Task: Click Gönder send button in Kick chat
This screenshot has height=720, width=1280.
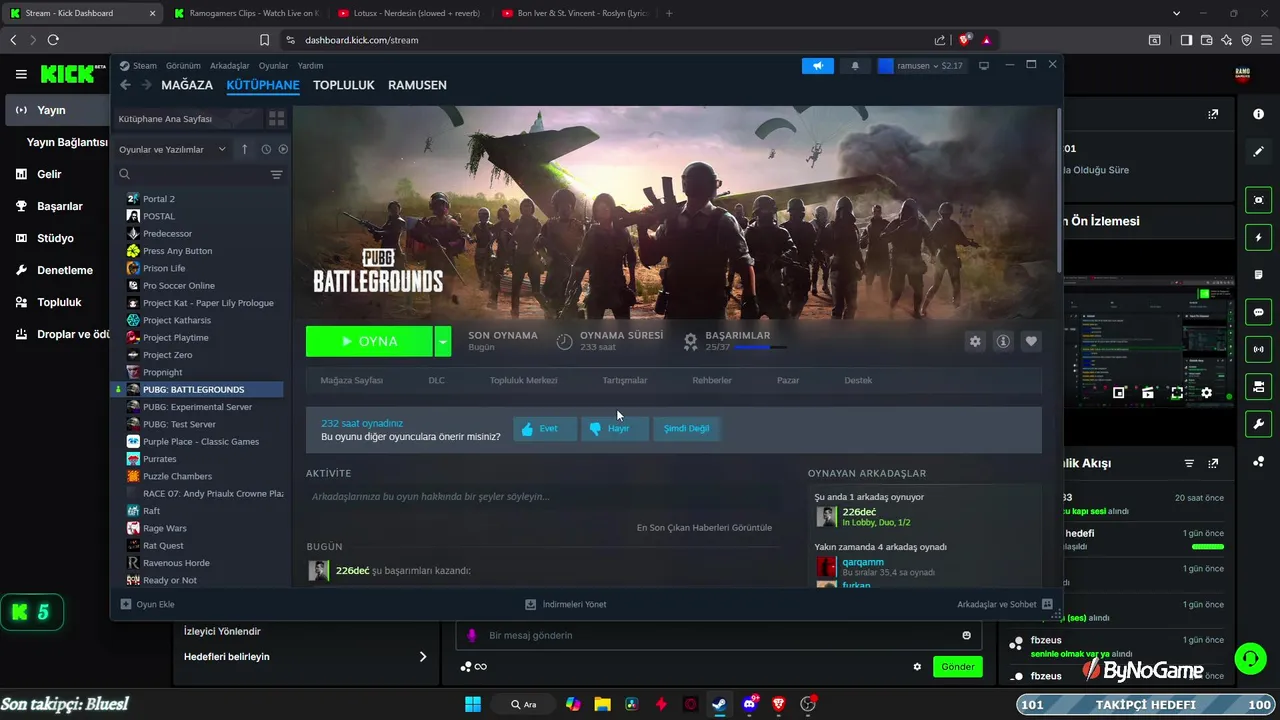Action: point(957,667)
